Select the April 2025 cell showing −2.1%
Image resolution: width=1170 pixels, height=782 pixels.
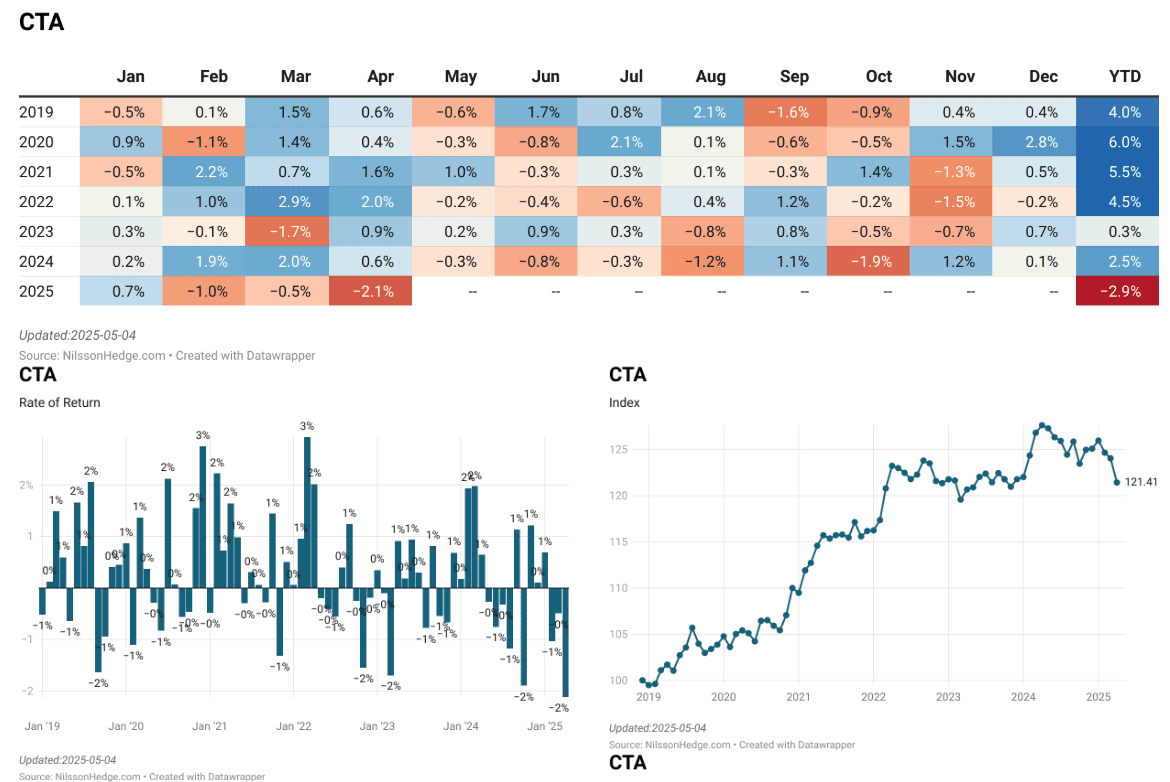370,291
